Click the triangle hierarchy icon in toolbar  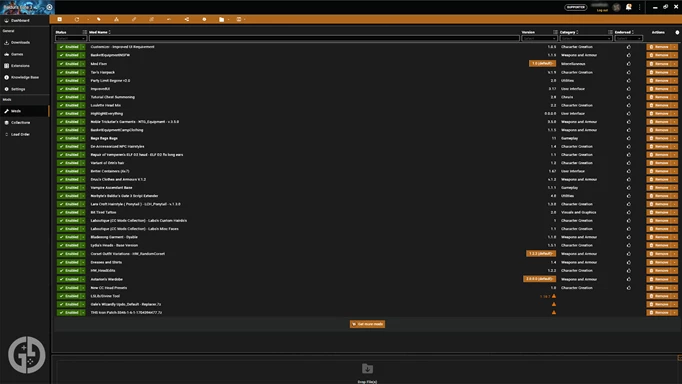[x=116, y=19]
